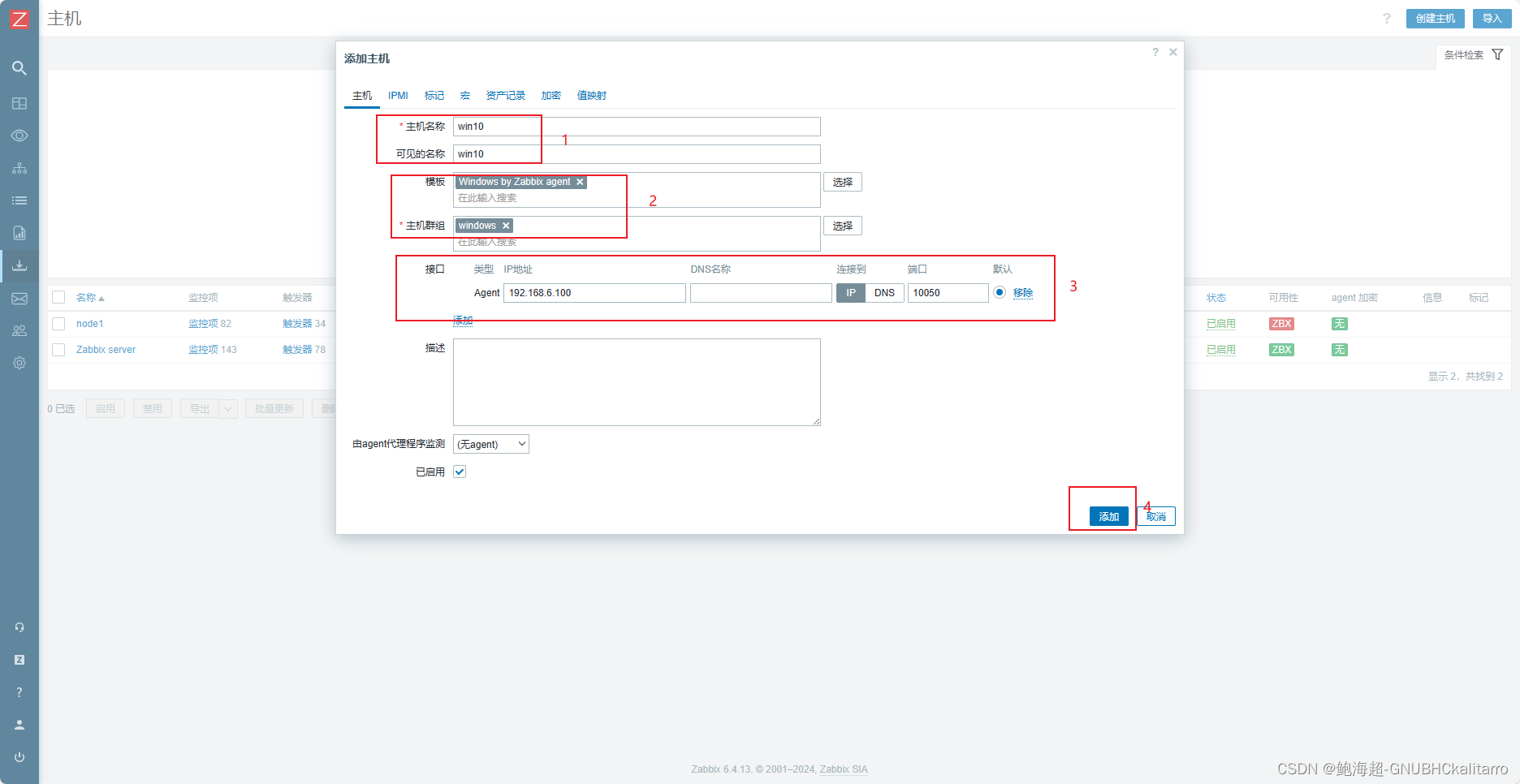Click the 添加 interface link

click(x=463, y=321)
